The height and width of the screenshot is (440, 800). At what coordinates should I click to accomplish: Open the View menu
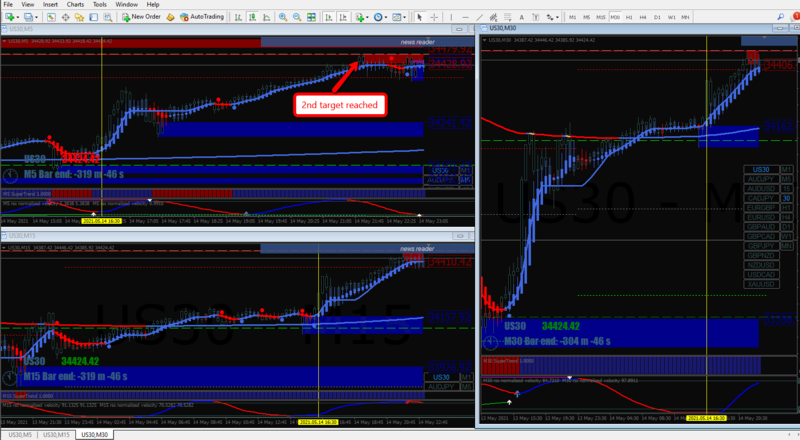28,5
